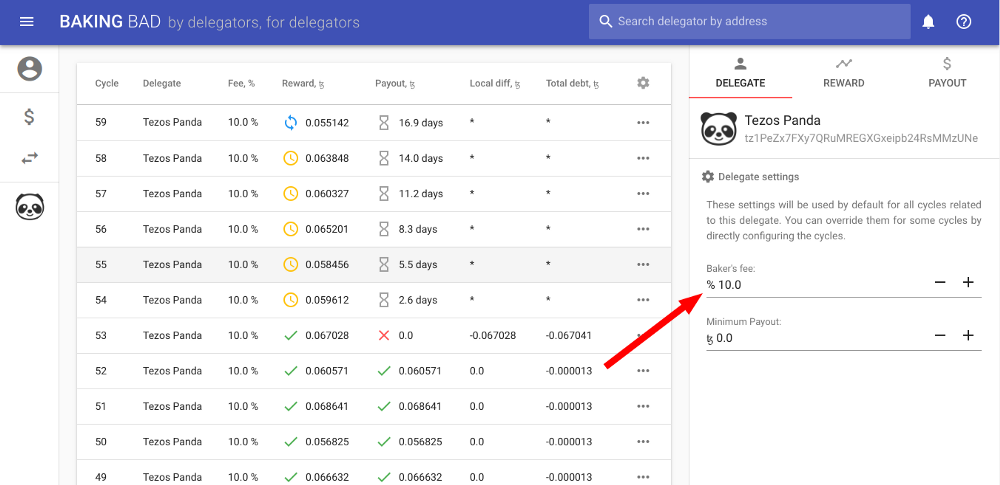The image size is (1000, 485).
Task: Click the Tezos Panda avatar in details panel
Action: [719, 129]
